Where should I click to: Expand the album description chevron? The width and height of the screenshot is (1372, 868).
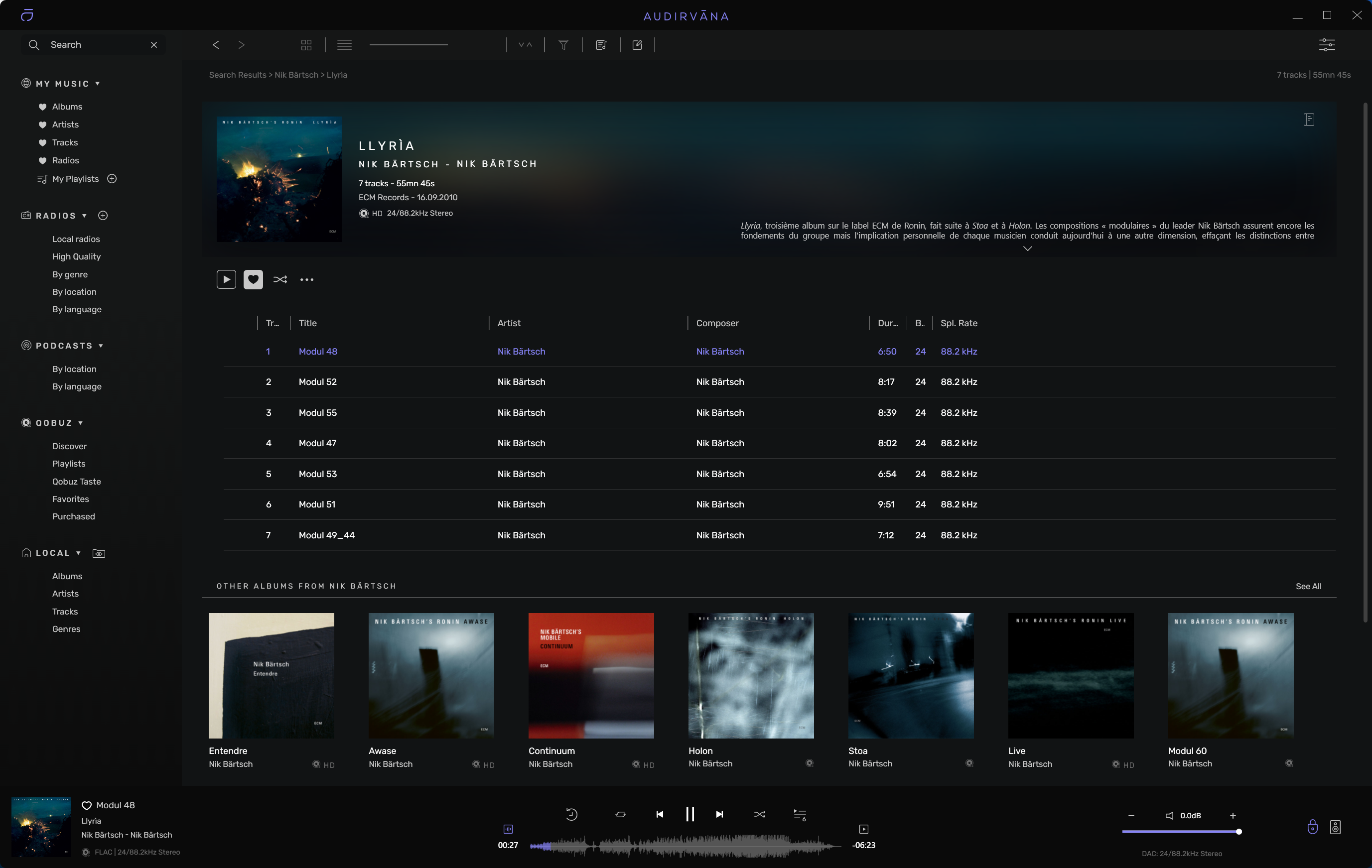[1027, 248]
